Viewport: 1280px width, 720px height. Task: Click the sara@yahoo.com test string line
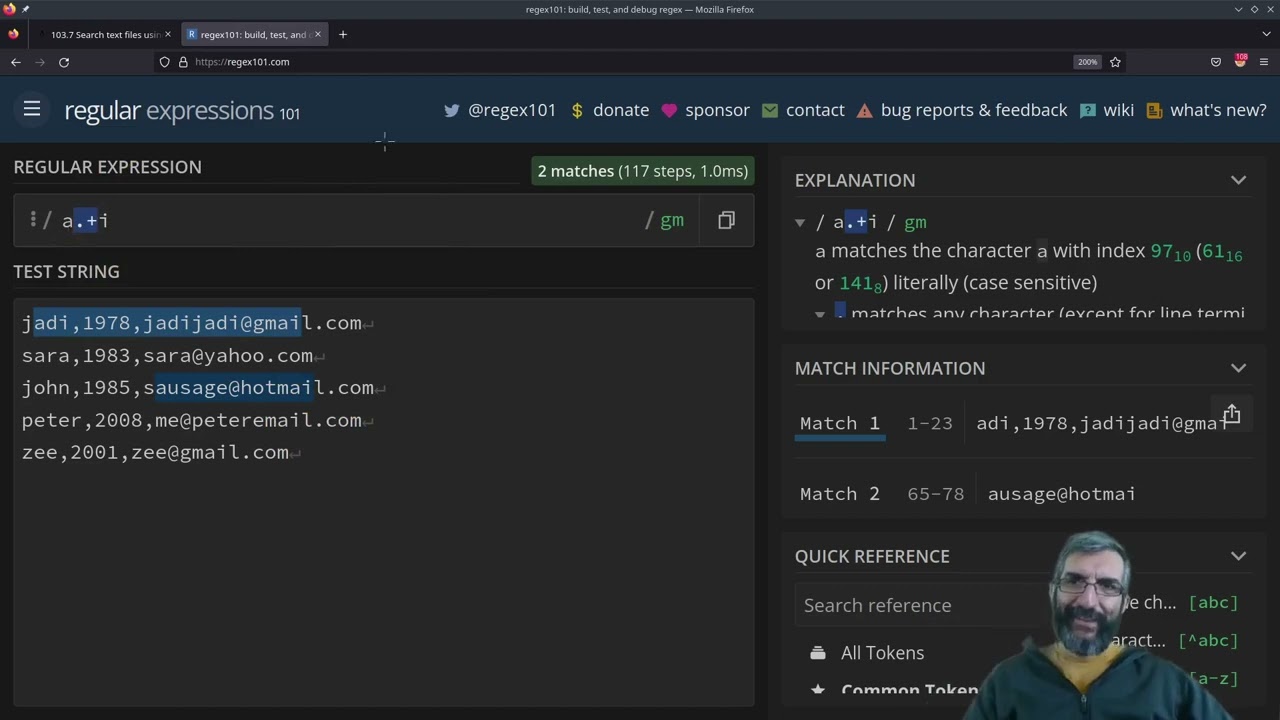[x=167, y=356]
